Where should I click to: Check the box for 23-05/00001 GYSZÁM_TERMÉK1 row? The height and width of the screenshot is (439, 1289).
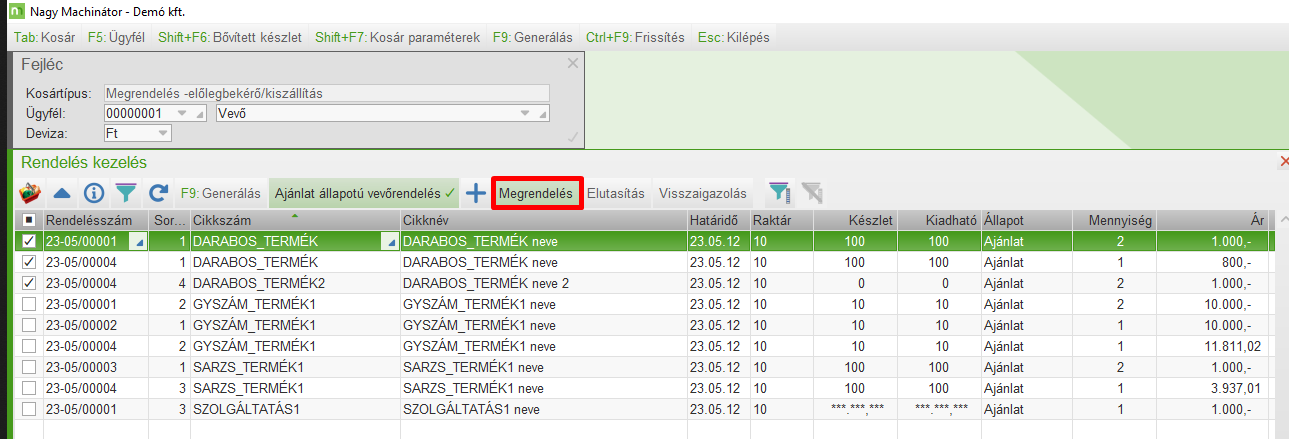pos(30,304)
